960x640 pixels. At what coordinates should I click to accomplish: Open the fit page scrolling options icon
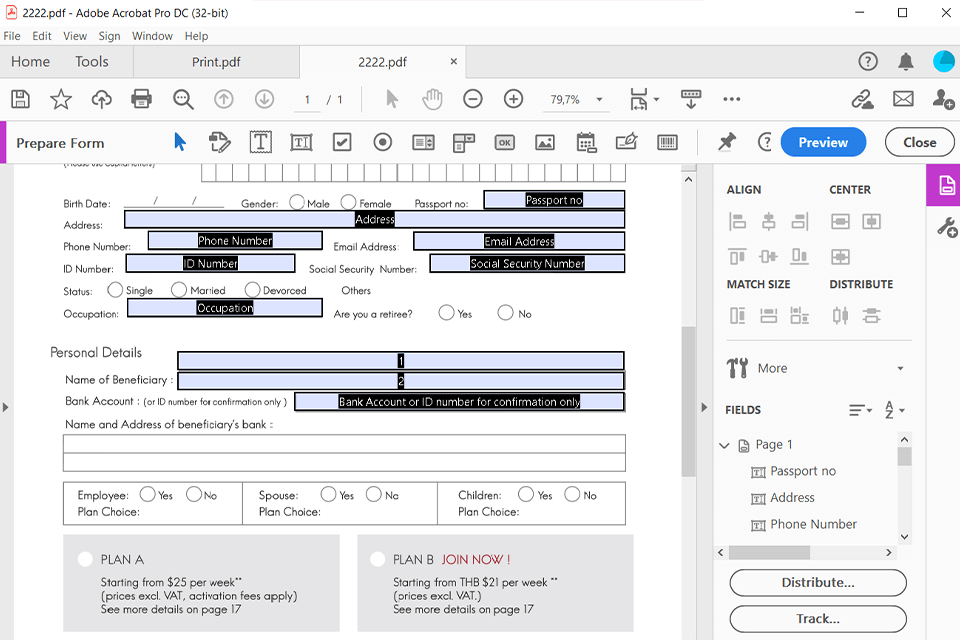tap(643, 99)
